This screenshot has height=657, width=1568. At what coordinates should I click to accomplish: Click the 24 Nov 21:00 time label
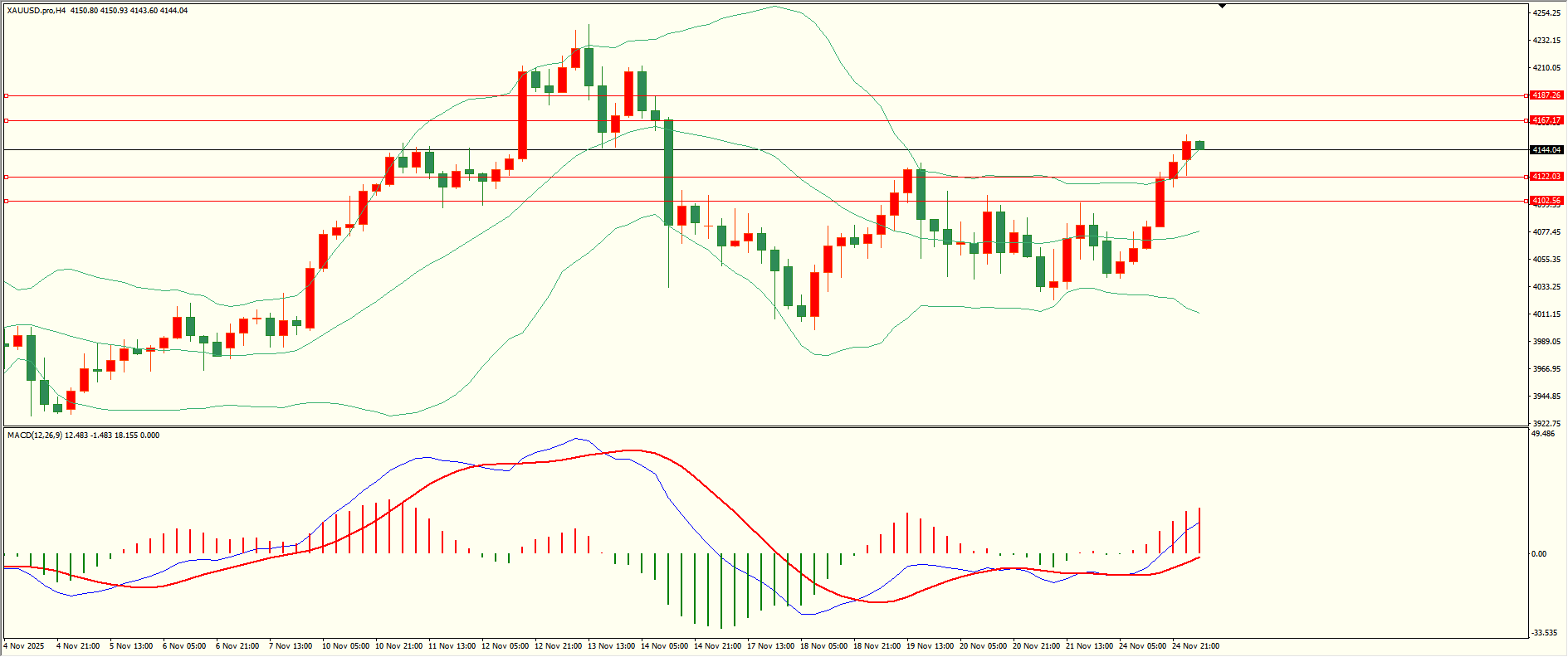click(x=1195, y=646)
